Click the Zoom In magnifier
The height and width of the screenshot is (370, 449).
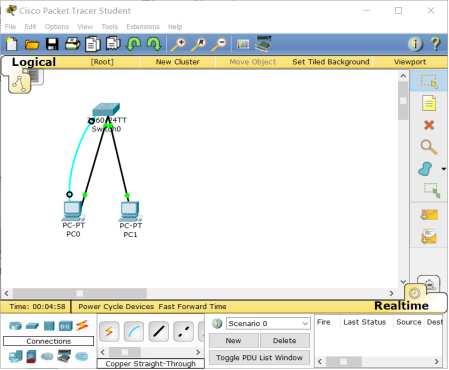tap(178, 44)
